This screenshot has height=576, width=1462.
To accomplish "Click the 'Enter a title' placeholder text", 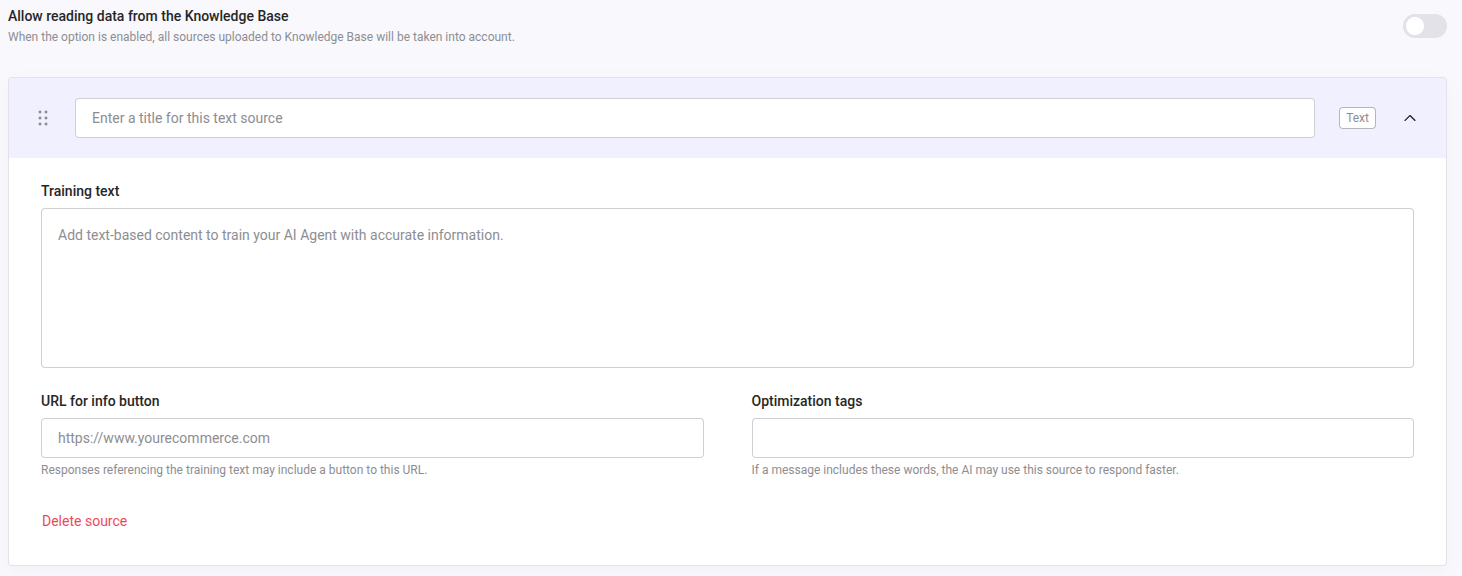I will pos(187,118).
